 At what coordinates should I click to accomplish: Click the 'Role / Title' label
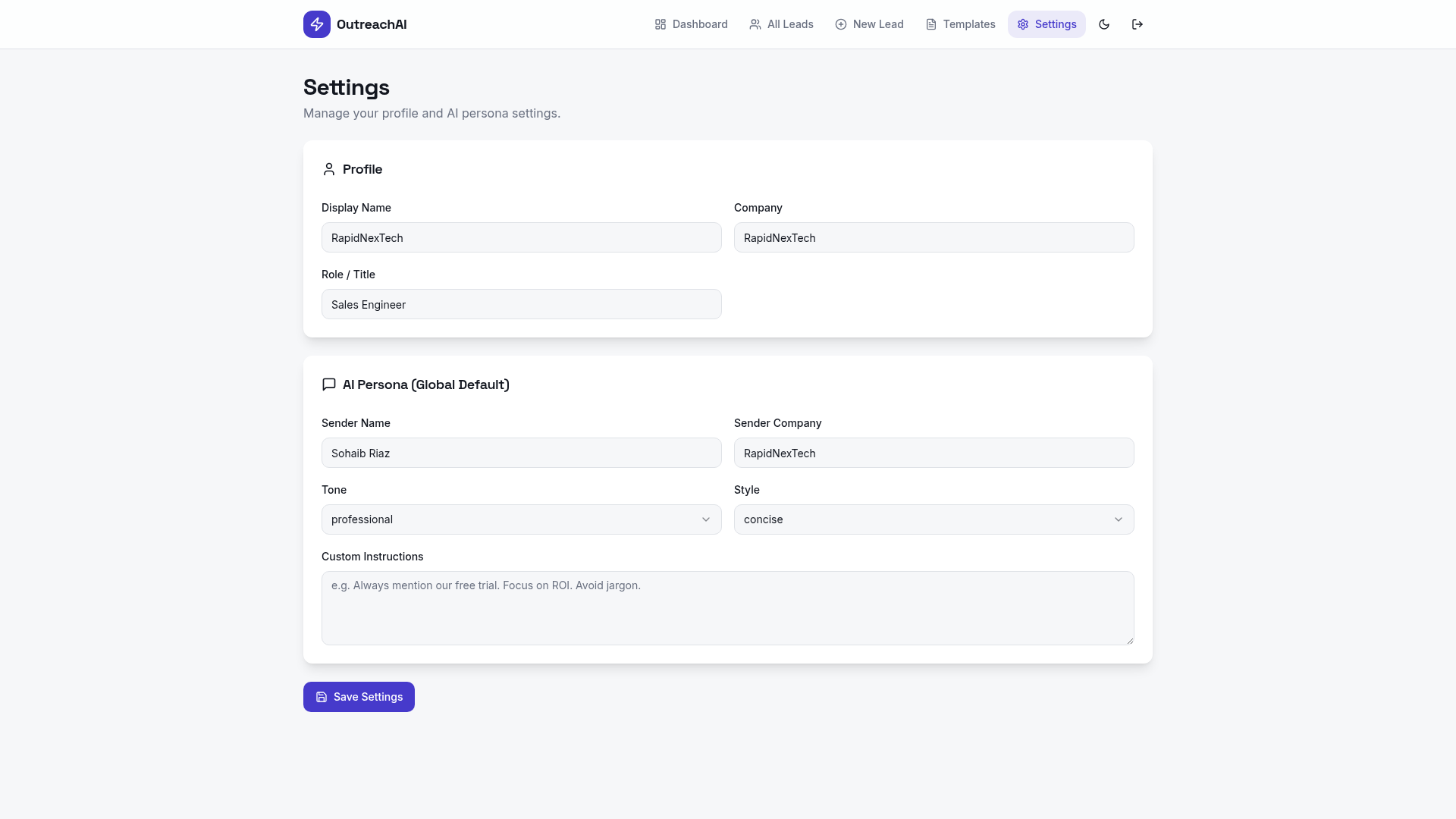(348, 275)
